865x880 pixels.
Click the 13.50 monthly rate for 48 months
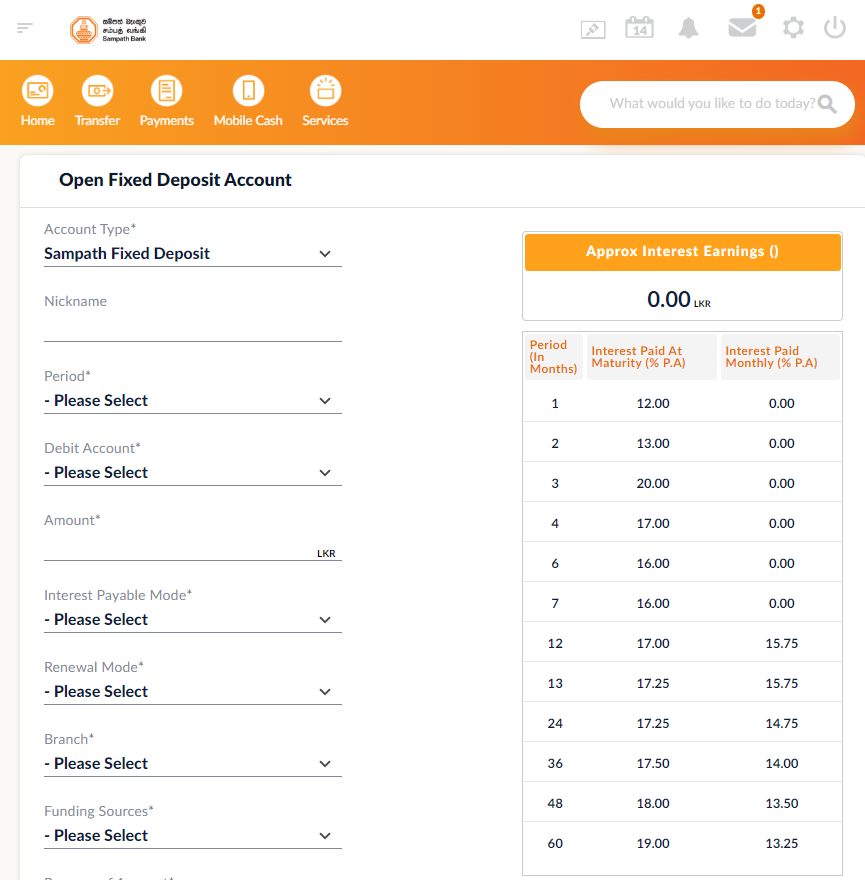781,804
